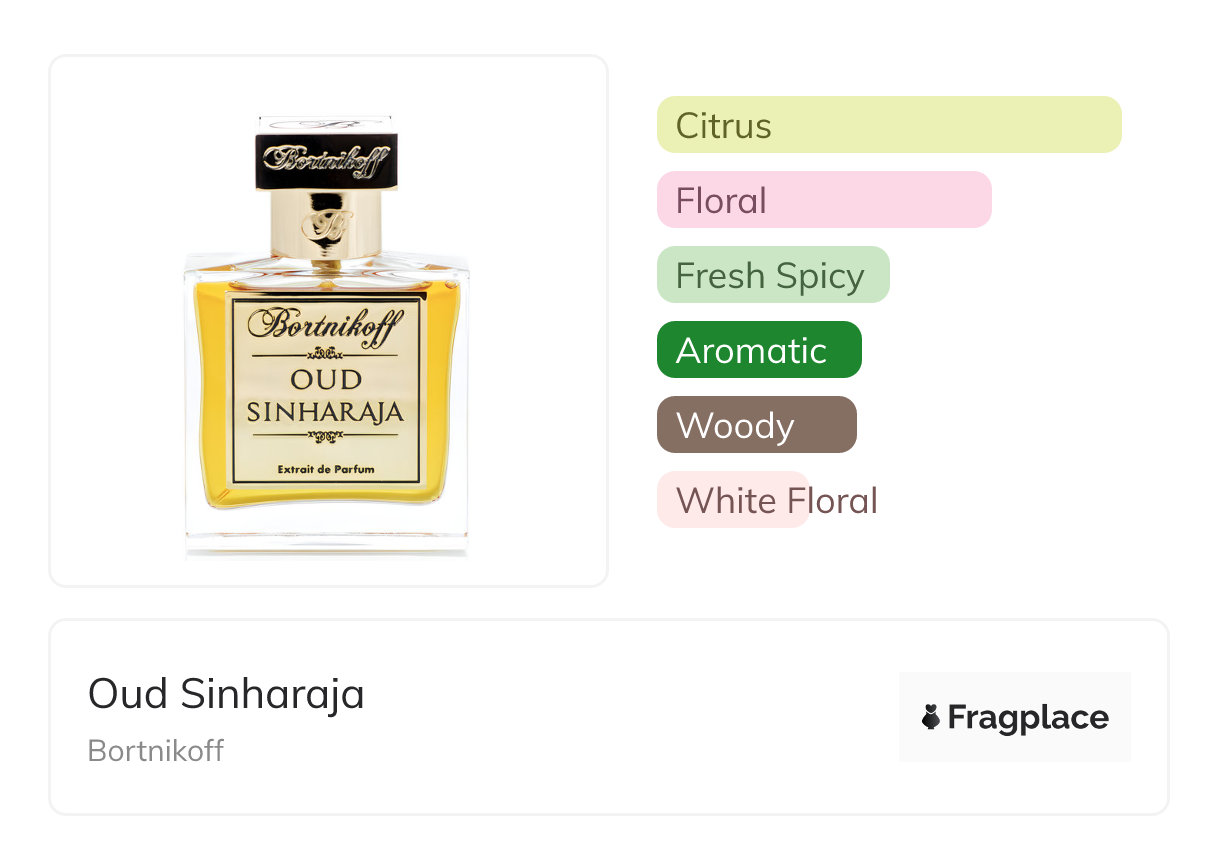
Task: Click the ornamental flourish below SINHARAJA on label
Action: pos(325,436)
